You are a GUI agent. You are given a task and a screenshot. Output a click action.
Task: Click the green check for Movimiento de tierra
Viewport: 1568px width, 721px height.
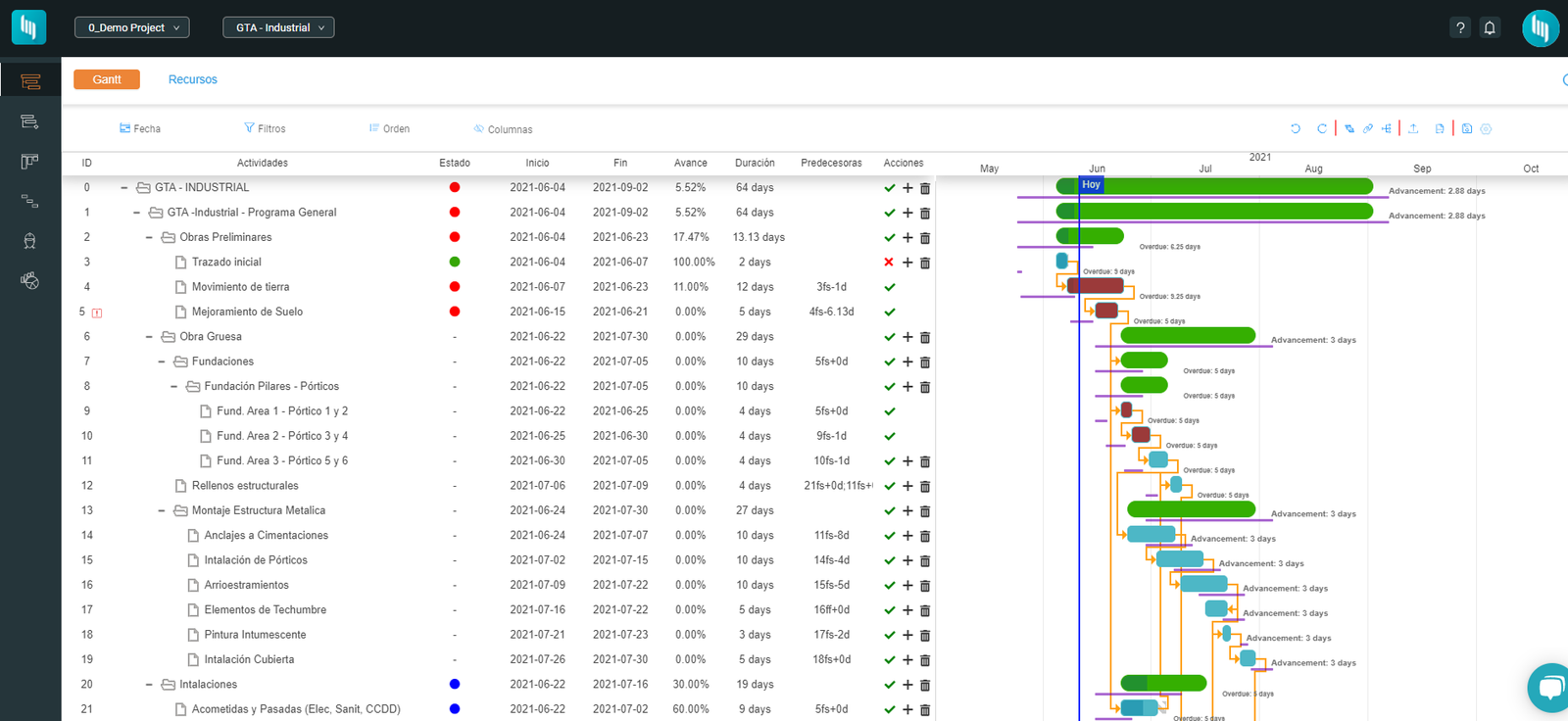point(890,287)
